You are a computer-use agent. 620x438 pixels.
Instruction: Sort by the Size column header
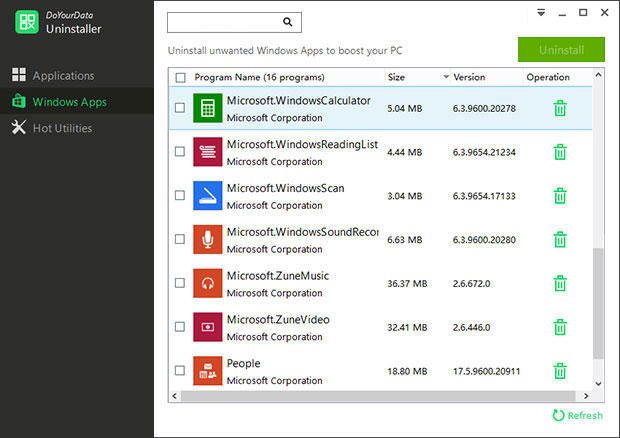pyautogui.click(x=396, y=77)
